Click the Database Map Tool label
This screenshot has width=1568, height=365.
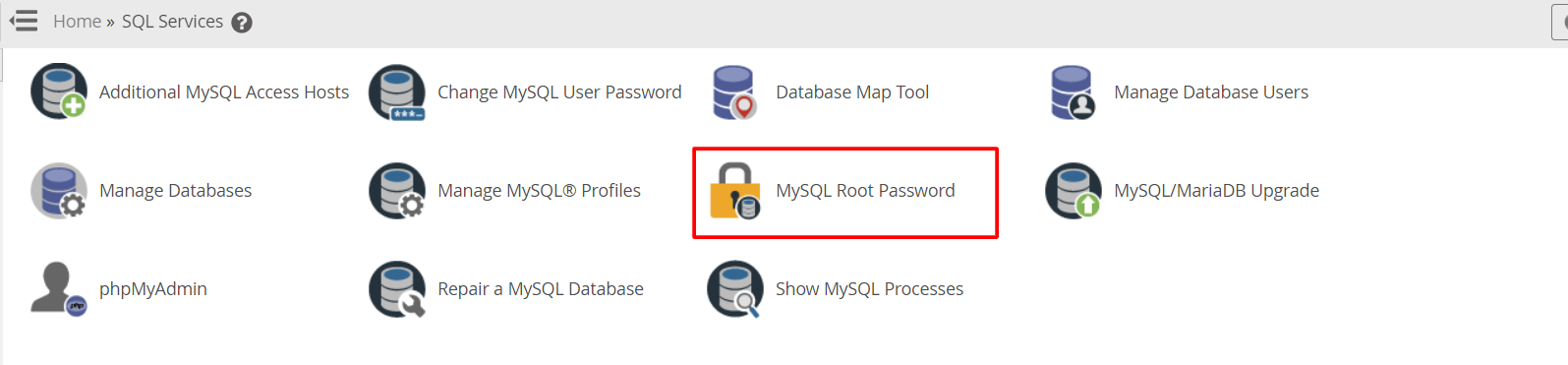click(852, 92)
